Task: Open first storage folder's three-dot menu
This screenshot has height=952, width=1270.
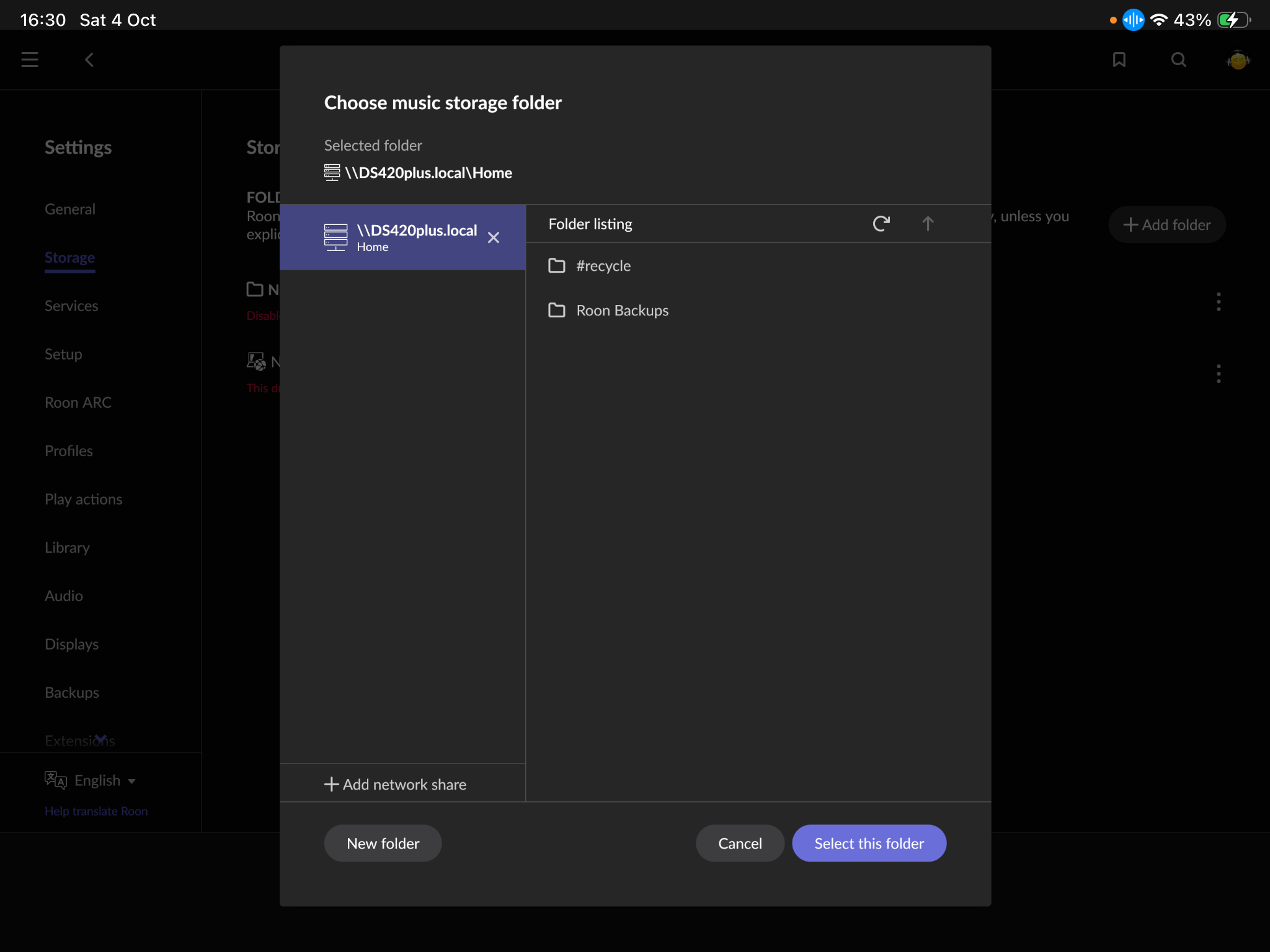Action: tap(1219, 302)
